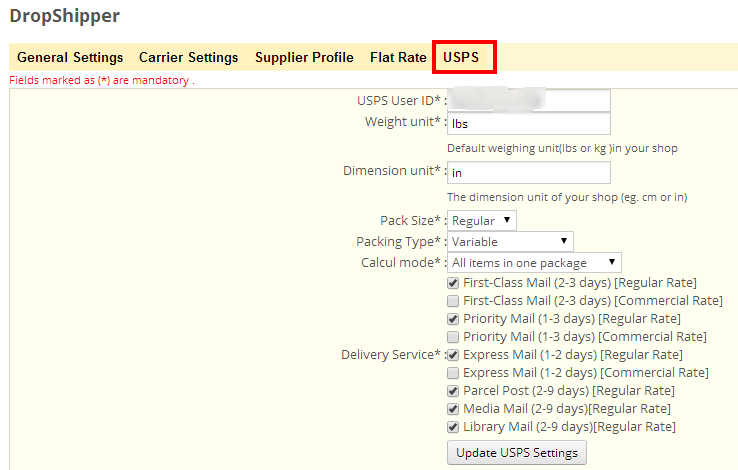Check Express Mail Commercial Rate
This screenshot has width=738, height=470.
tap(453, 373)
